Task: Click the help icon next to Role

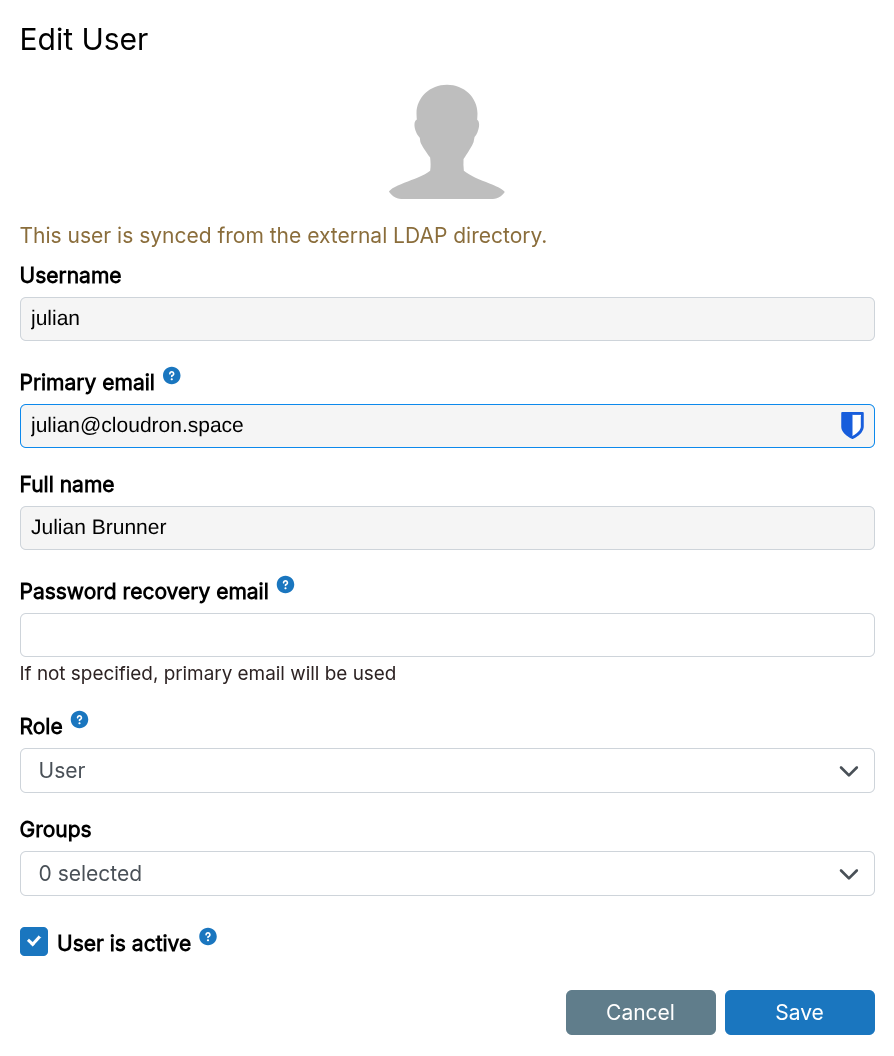Action: click(x=80, y=720)
